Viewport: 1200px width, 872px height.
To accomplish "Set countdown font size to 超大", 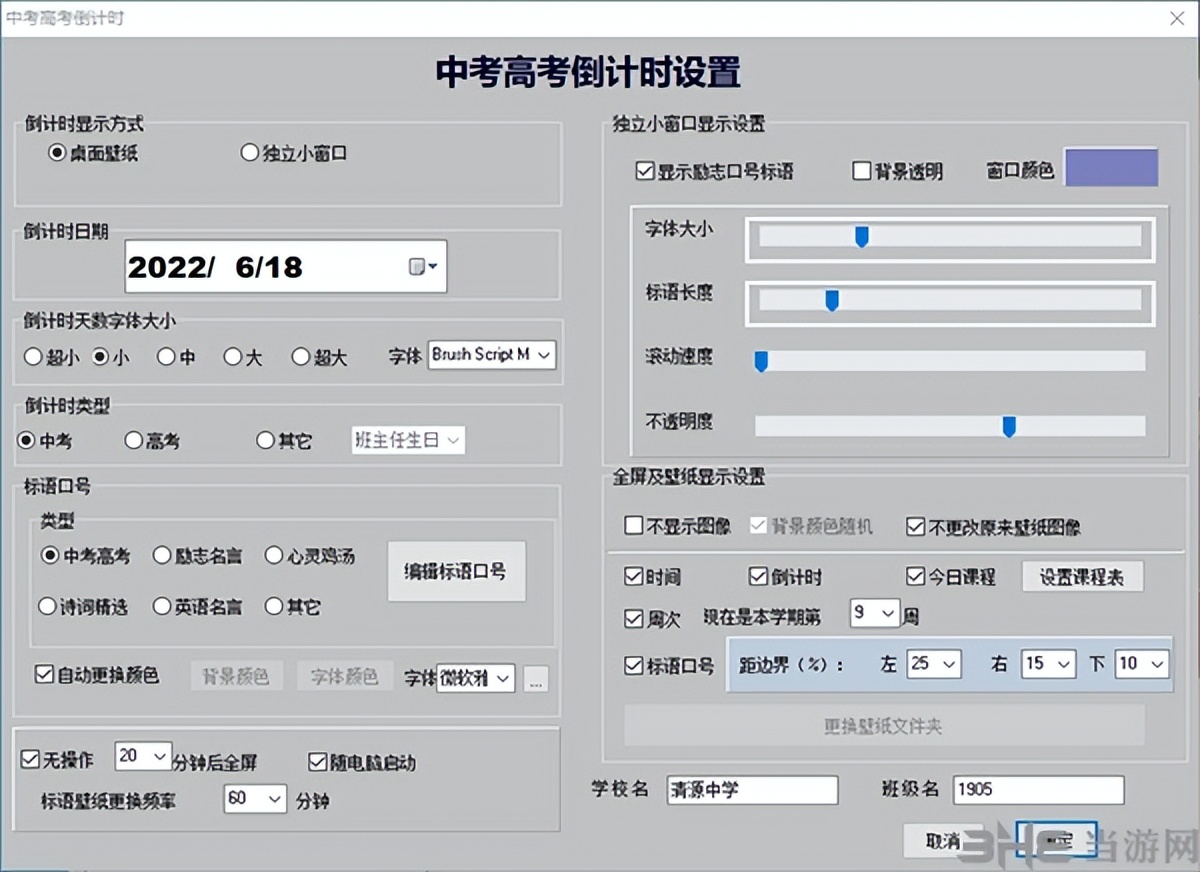I will tap(301, 356).
